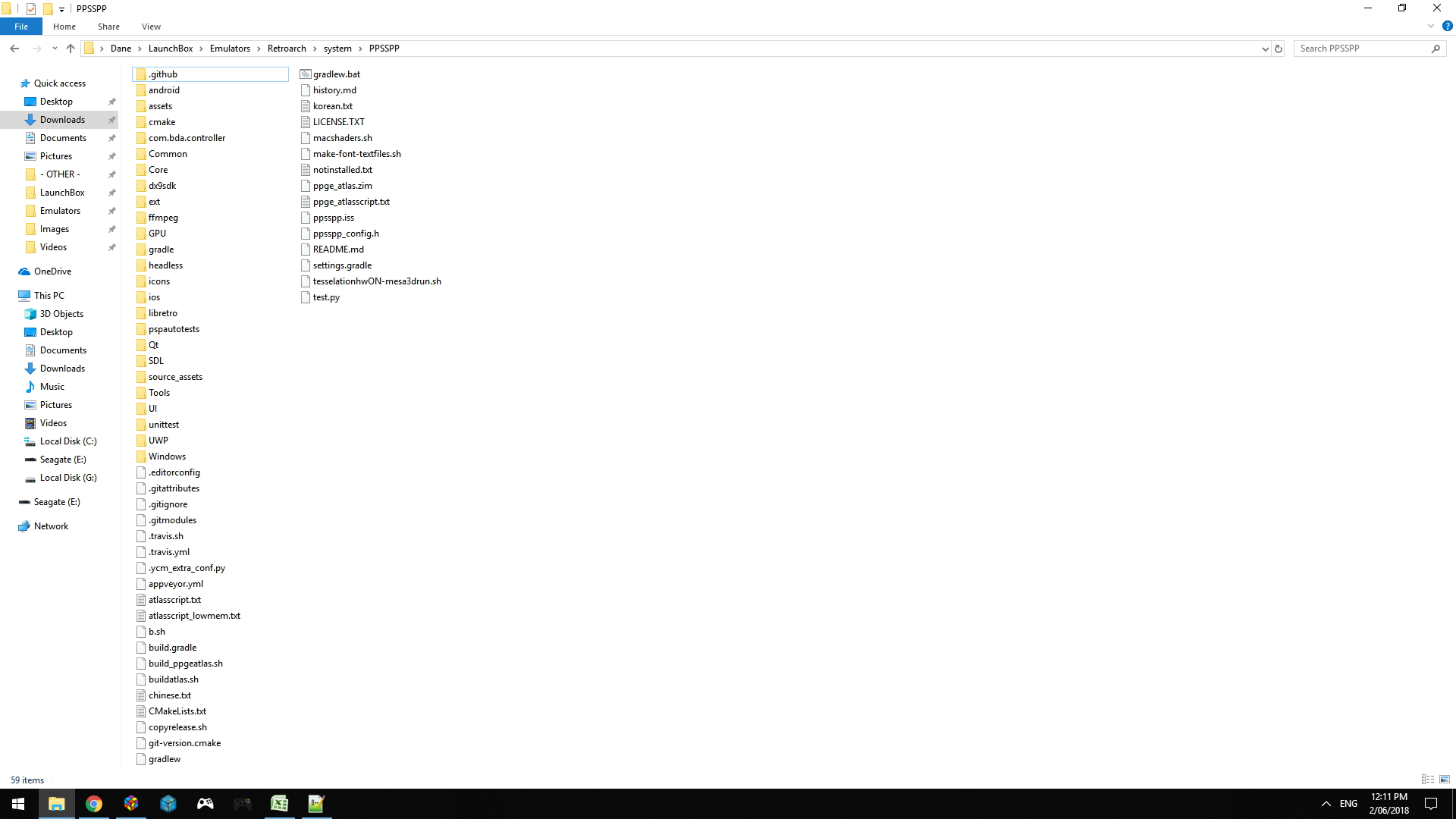
Task: Select the test.py file
Action: 326,297
